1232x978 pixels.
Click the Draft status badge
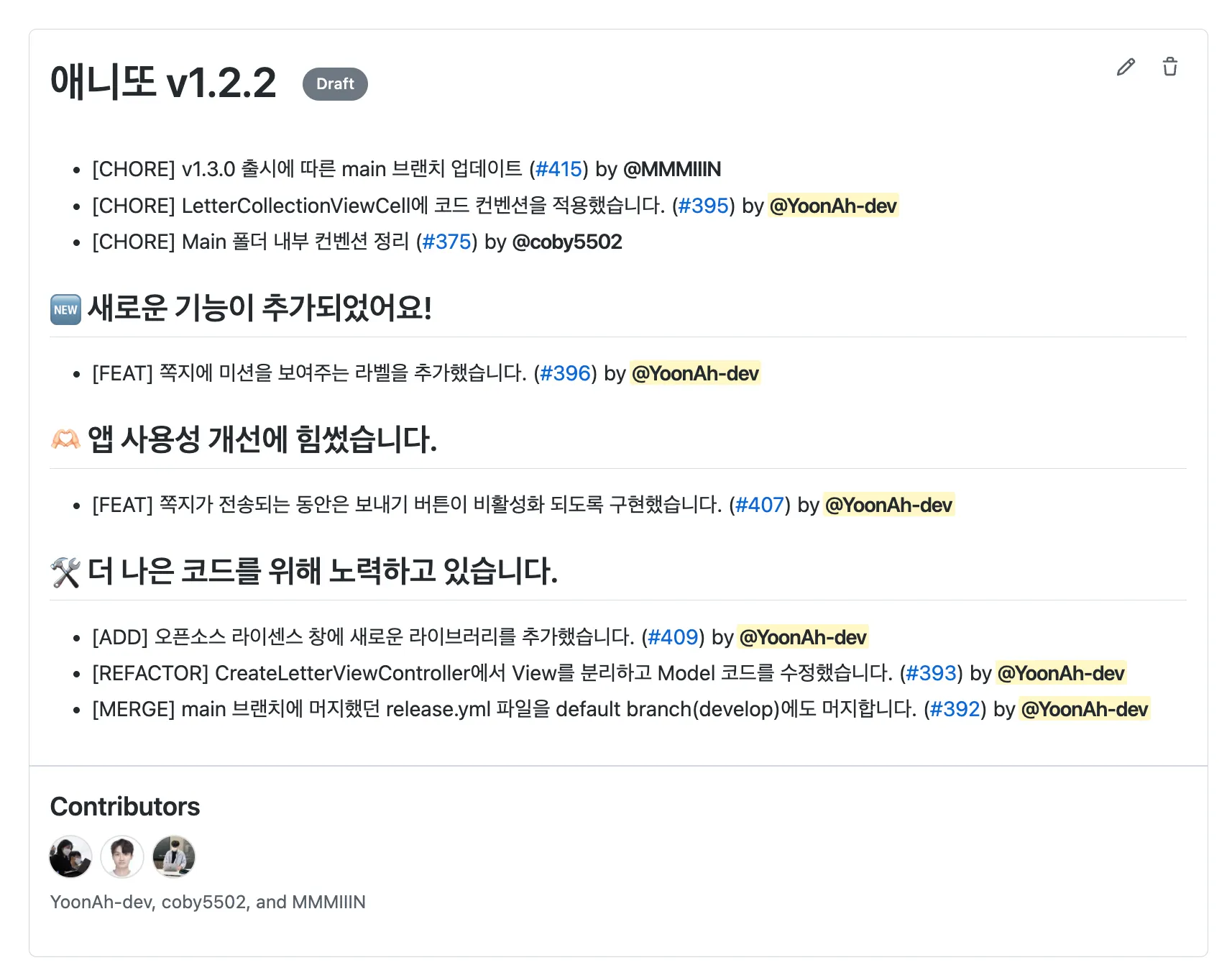pyautogui.click(x=335, y=84)
